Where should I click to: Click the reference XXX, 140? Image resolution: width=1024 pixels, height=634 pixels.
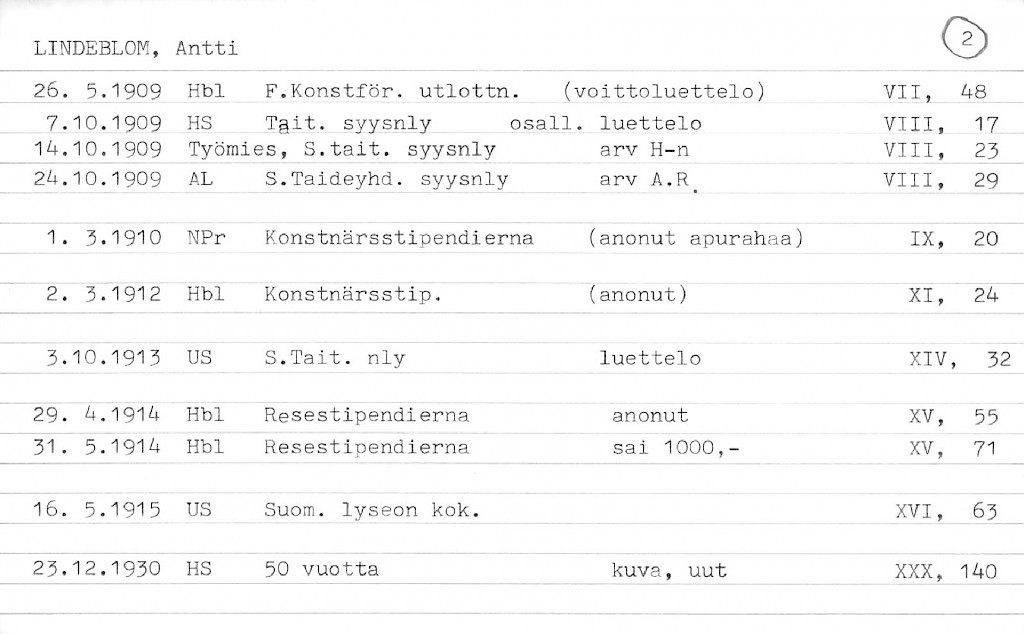947,572
